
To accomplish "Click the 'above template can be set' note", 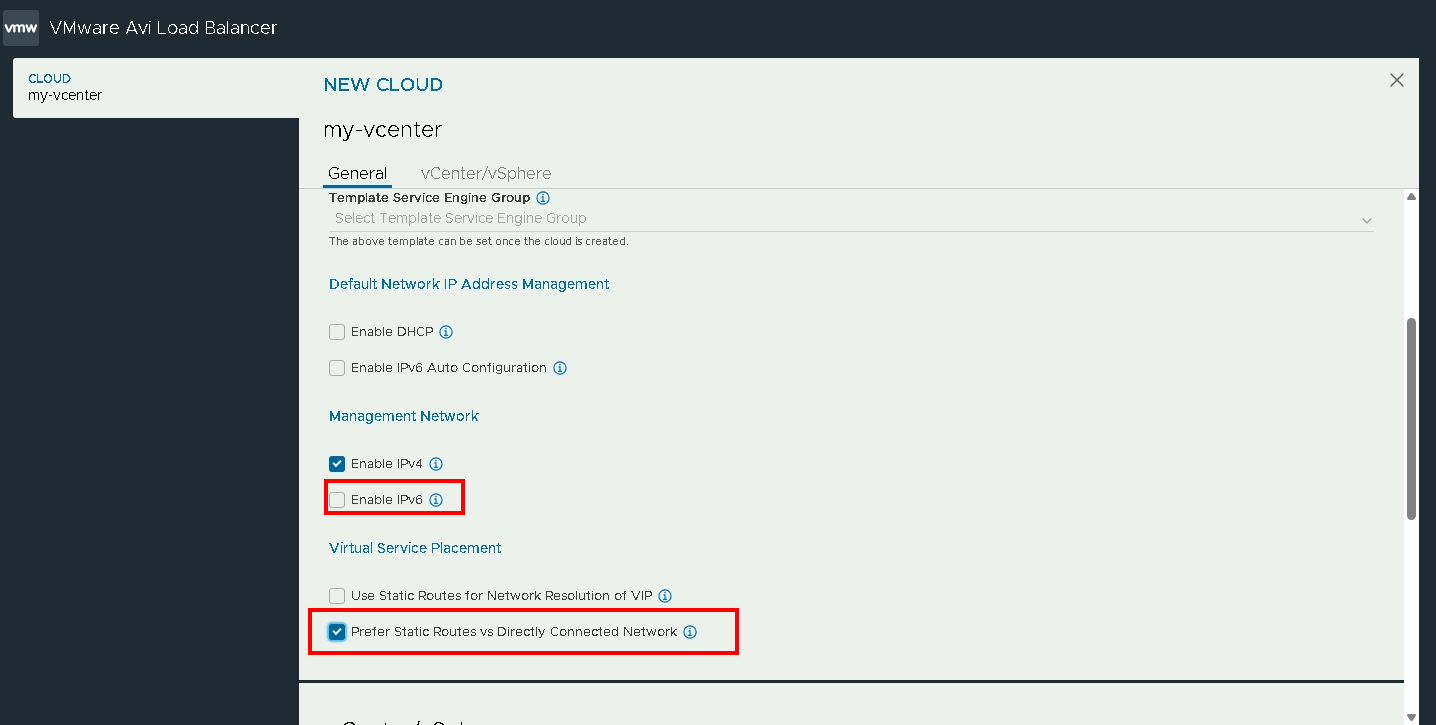I will (x=478, y=242).
